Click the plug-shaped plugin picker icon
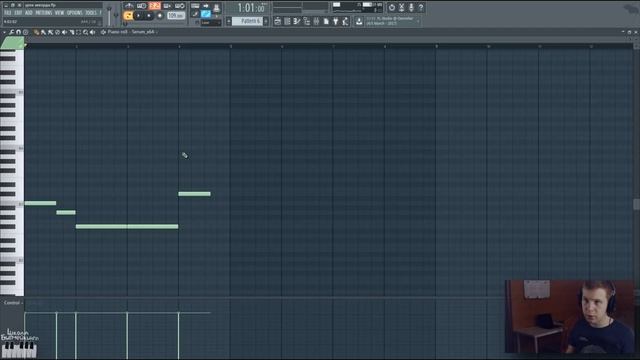Screen dimensions: 640x360 tap(336, 21)
